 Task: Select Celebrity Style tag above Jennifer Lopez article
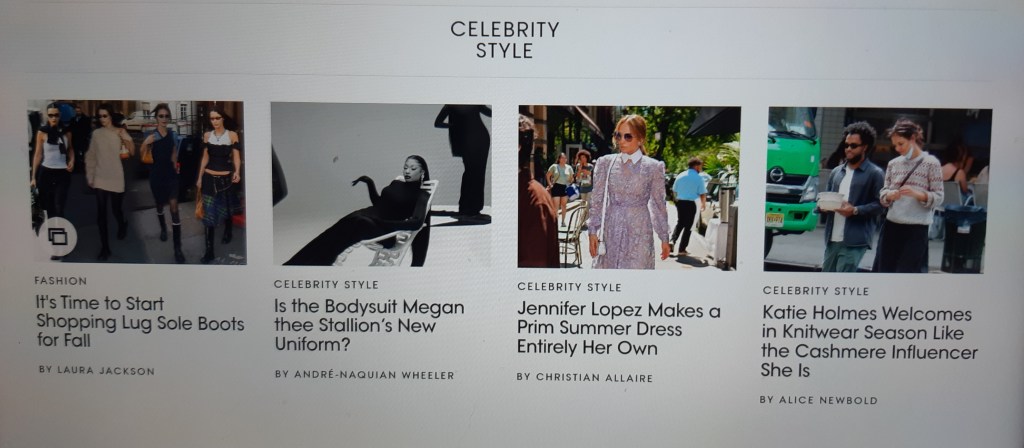point(569,287)
